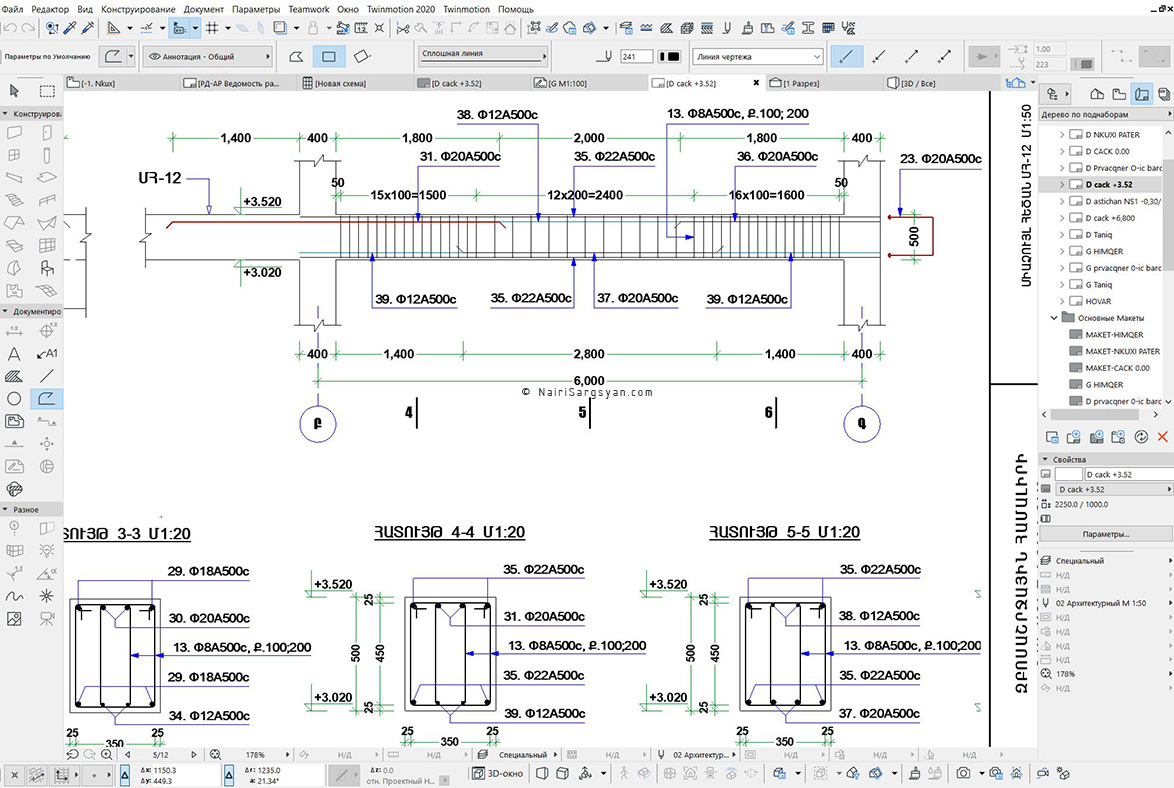Screen dimensions: 1174x788
Task: Click the D cack +3.52 name field in Свойства
Action: (x=1128, y=474)
